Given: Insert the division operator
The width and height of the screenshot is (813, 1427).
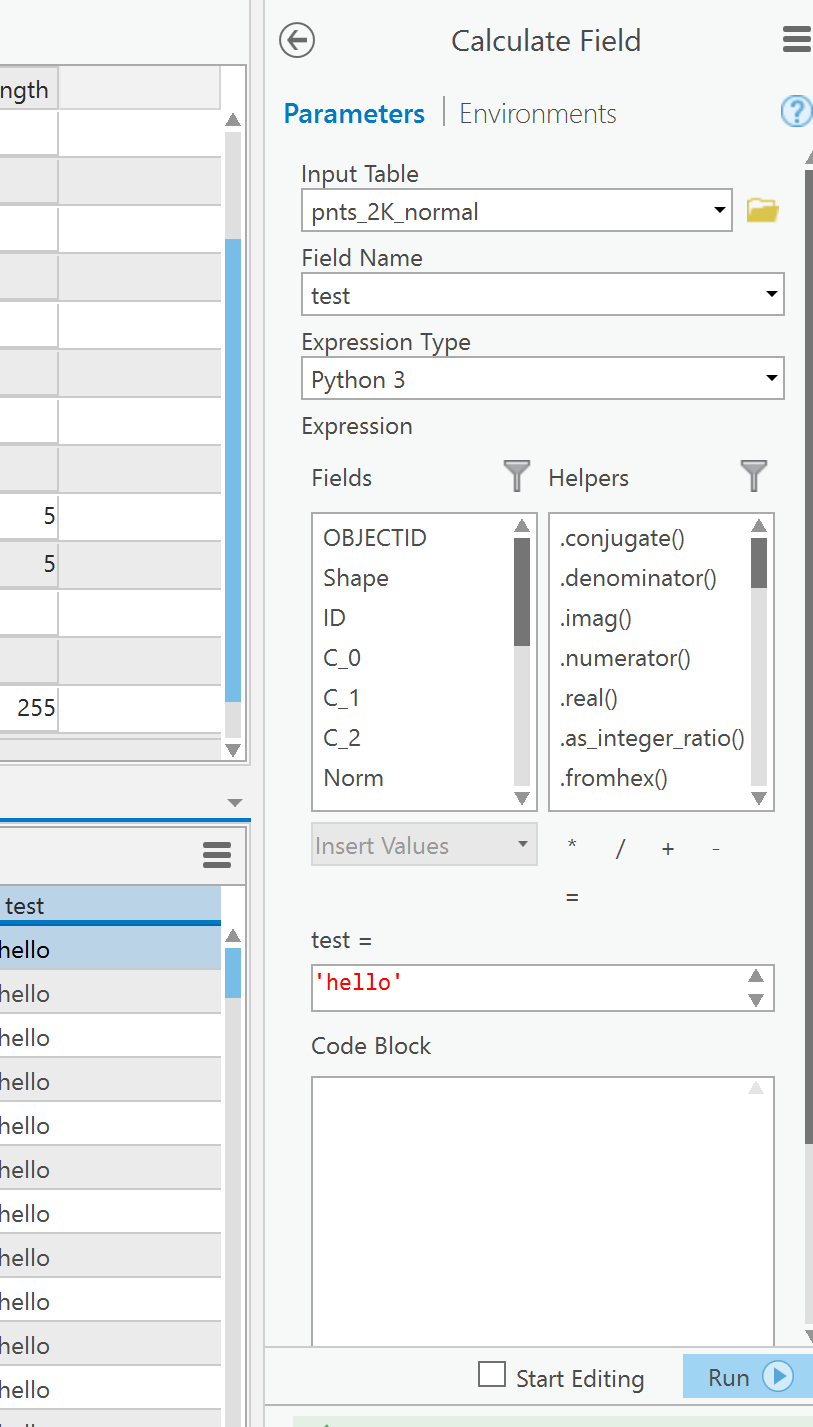Looking at the screenshot, I should click(x=620, y=849).
